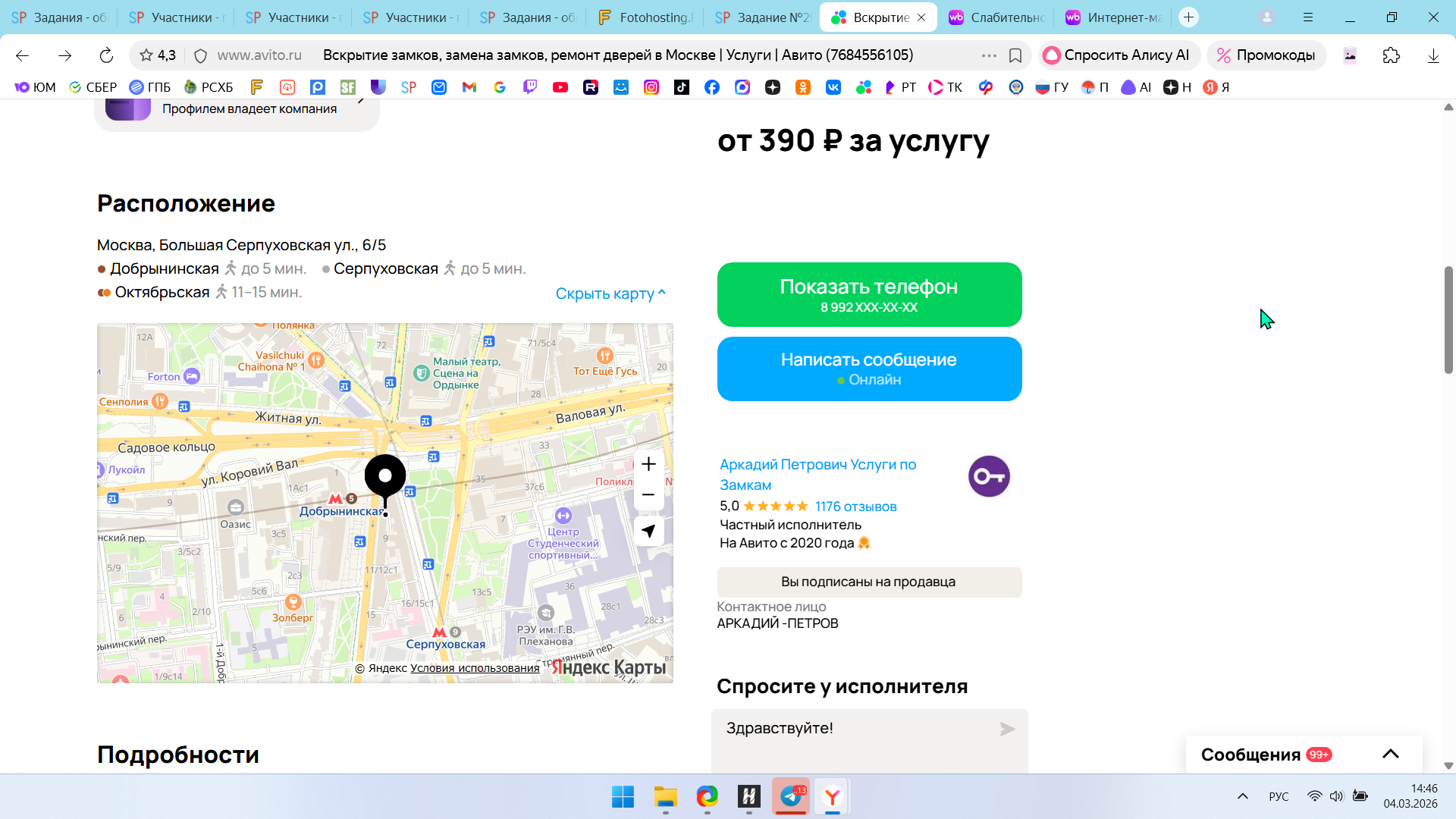Open a new browser tab
The width and height of the screenshot is (1456, 819).
(1188, 17)
